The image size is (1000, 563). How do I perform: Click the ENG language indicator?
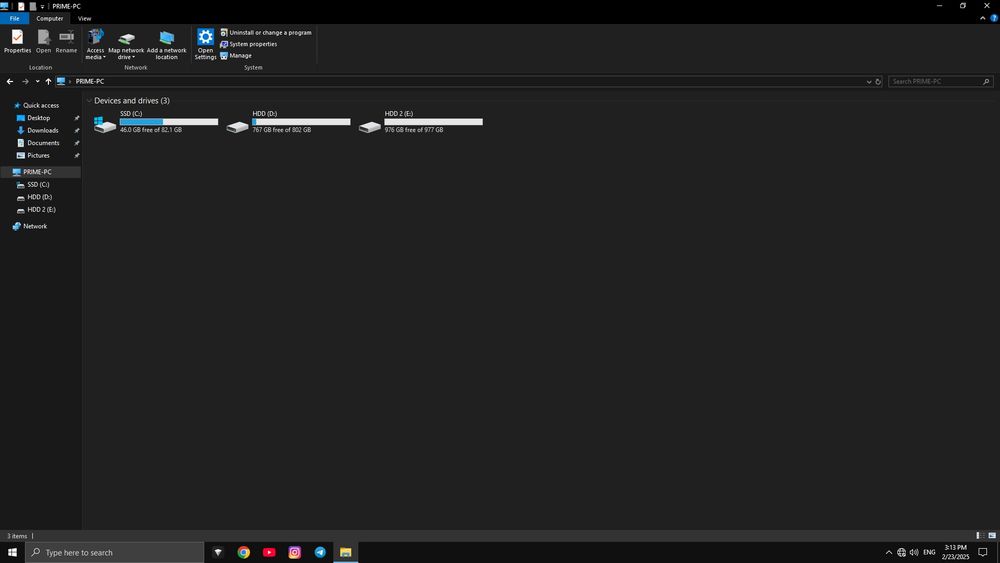[x=929, y=552]
